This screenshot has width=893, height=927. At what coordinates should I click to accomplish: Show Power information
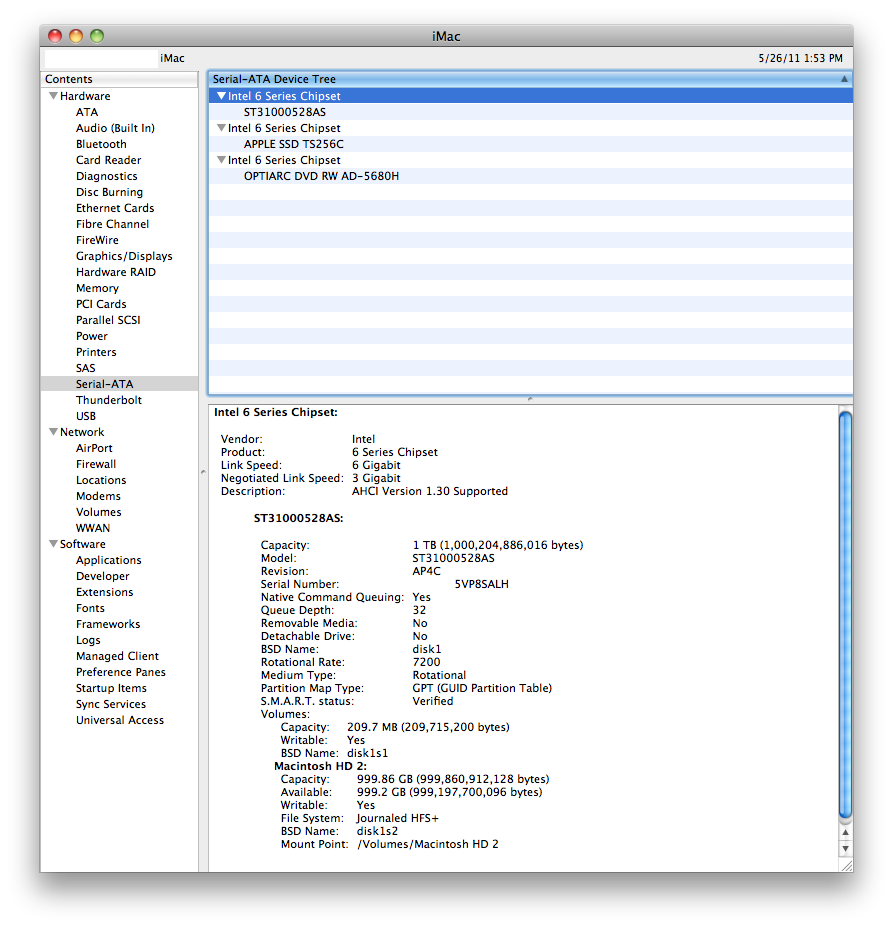[x=92, y=335]
